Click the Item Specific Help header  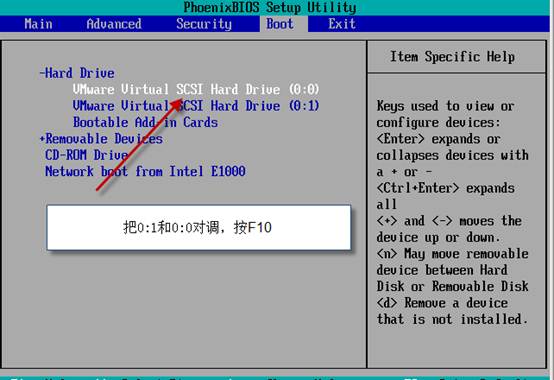452,57
